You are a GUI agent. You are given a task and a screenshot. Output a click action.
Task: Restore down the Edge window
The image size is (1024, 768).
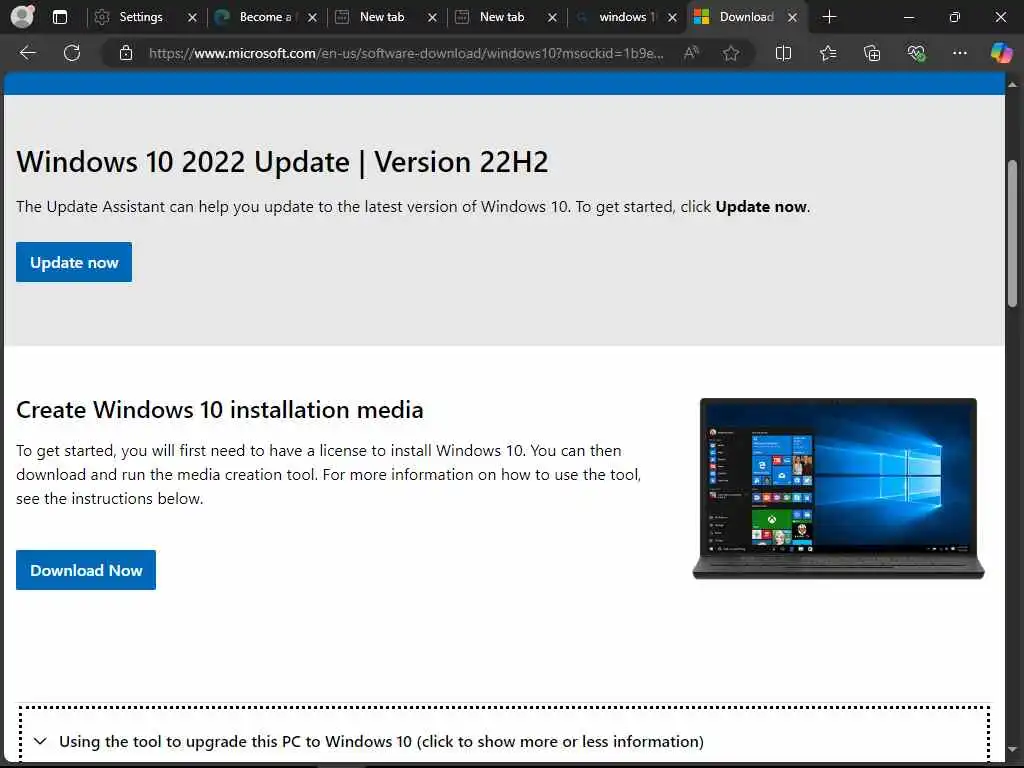[x=955, y=18]
